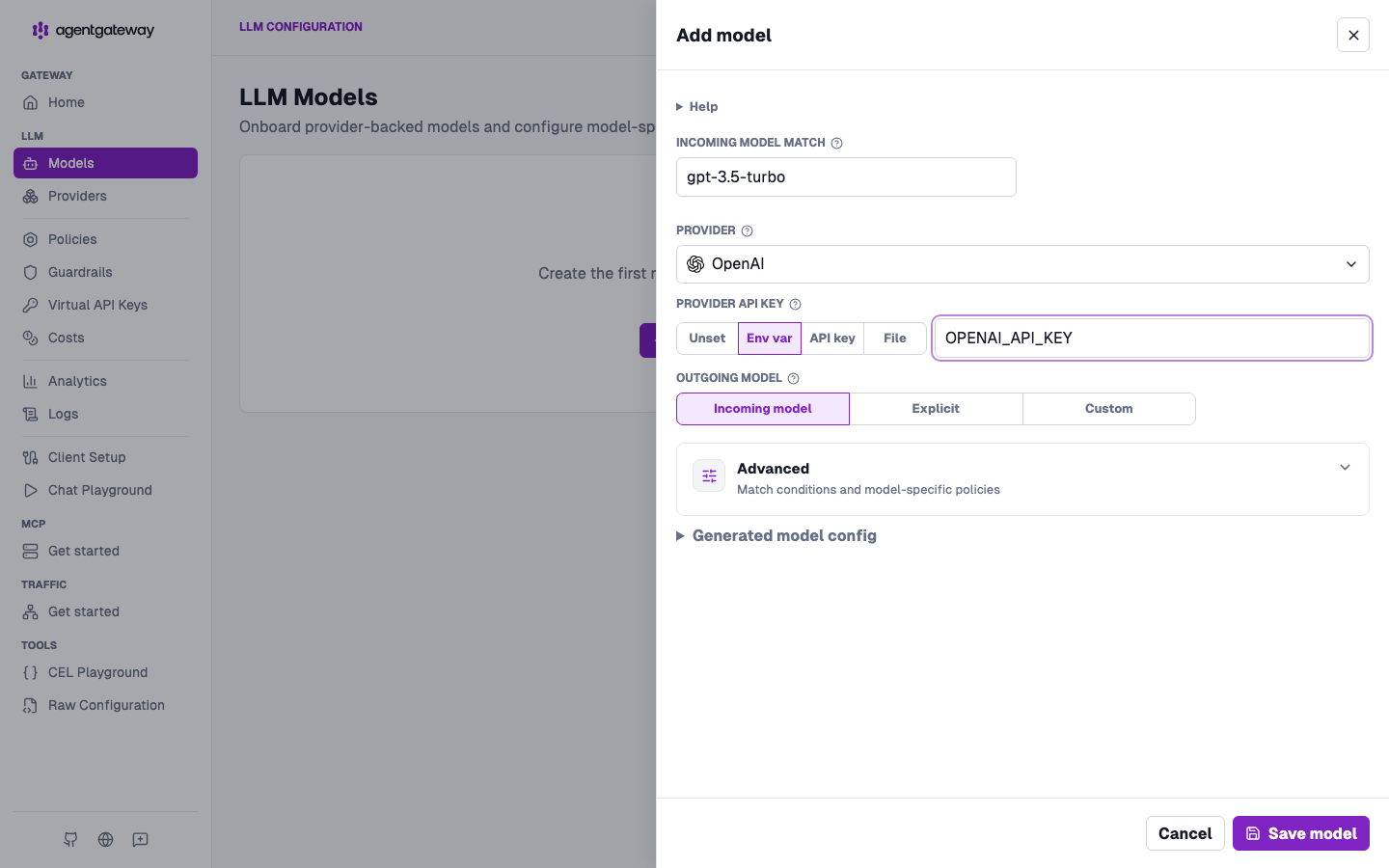Open Logs page from sidebar
This screenshot has width=1389, height=868.
105,414
